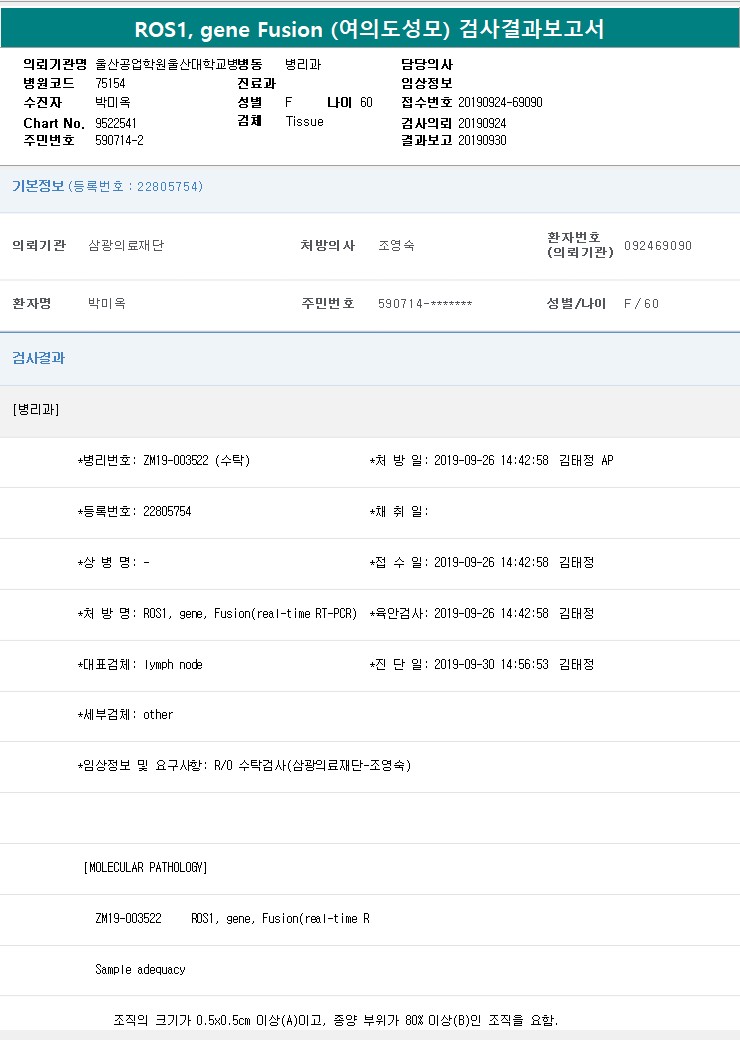Viewport: 740px width, 1040px height.
Task: Select the 검사결과 section heading
Action: (x=38, y=358)
